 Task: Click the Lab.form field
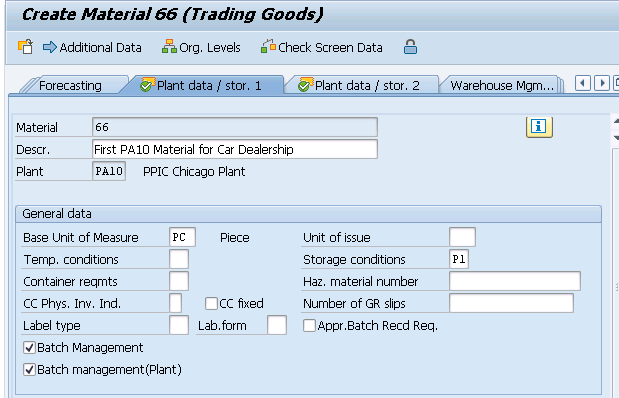277,326
